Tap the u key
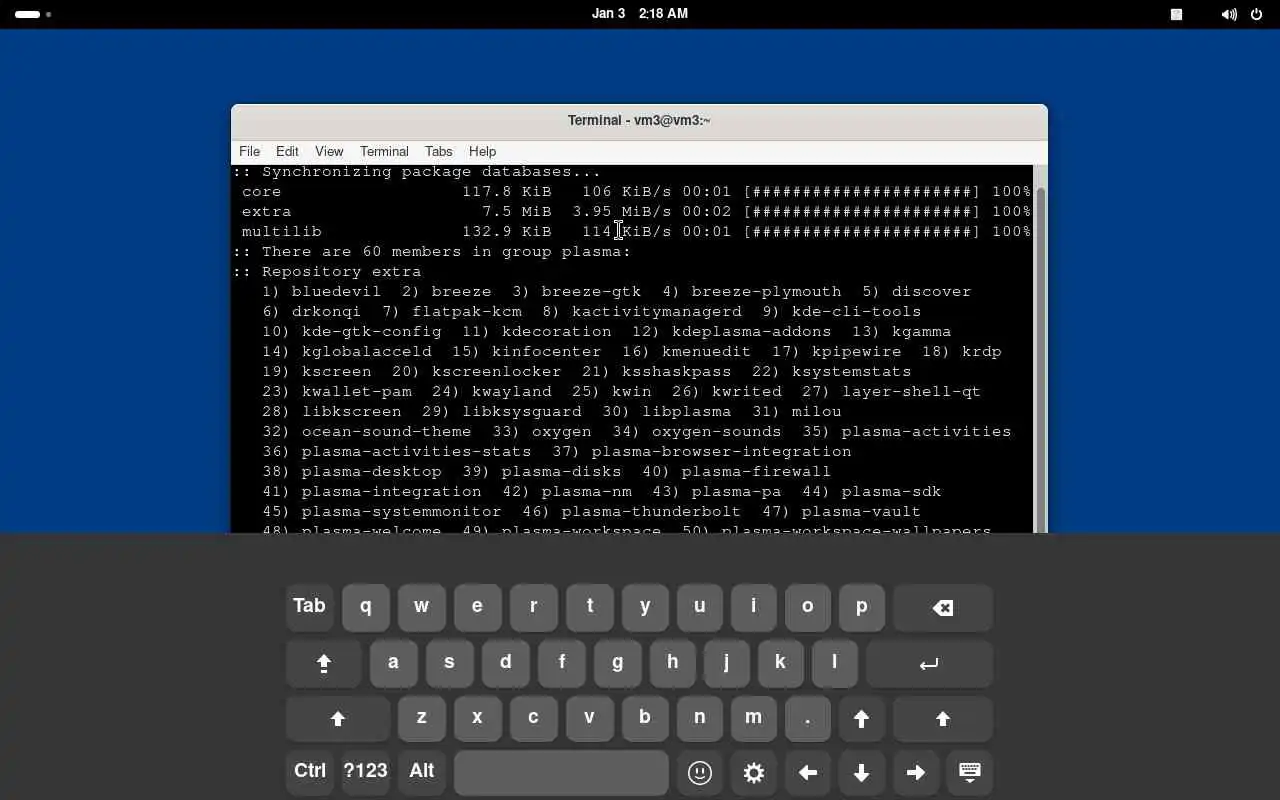 [700, 607]
